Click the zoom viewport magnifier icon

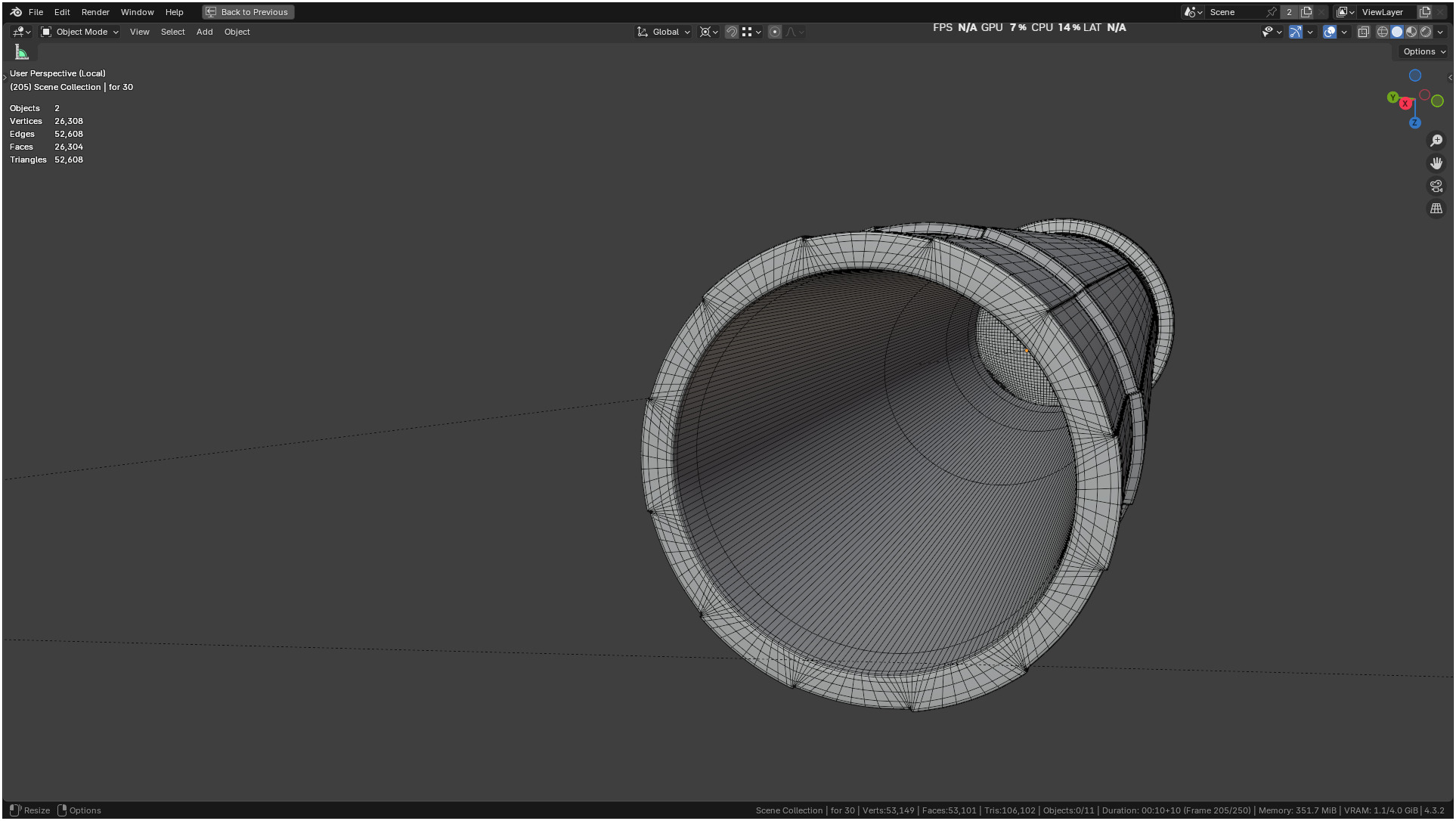(x=1436, y=141)
